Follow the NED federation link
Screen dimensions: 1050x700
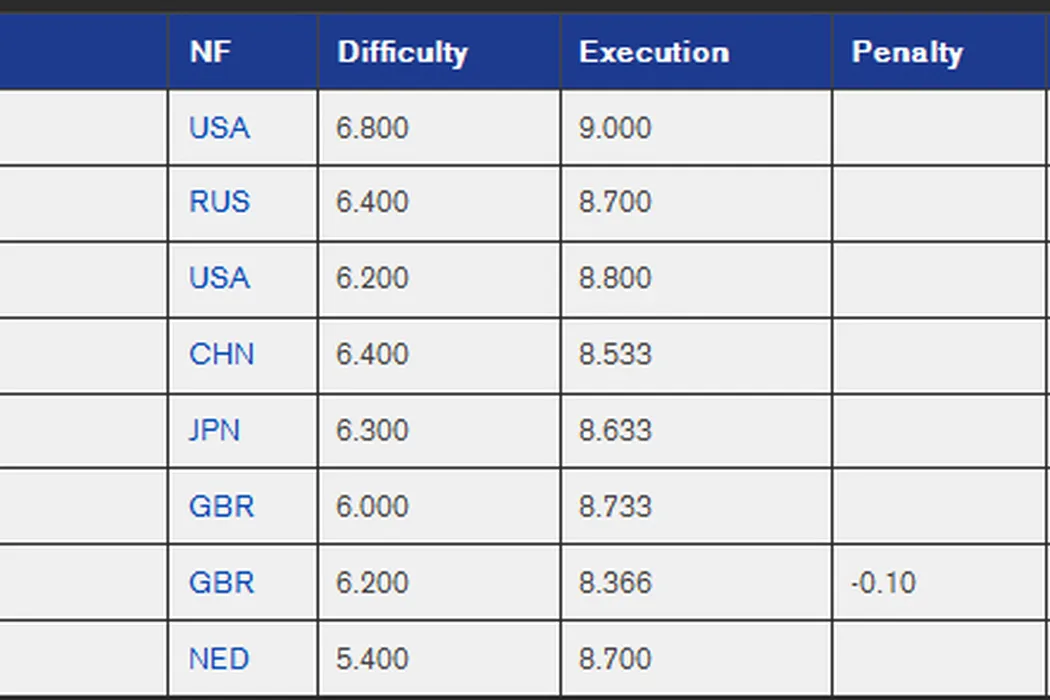[219, 659]
